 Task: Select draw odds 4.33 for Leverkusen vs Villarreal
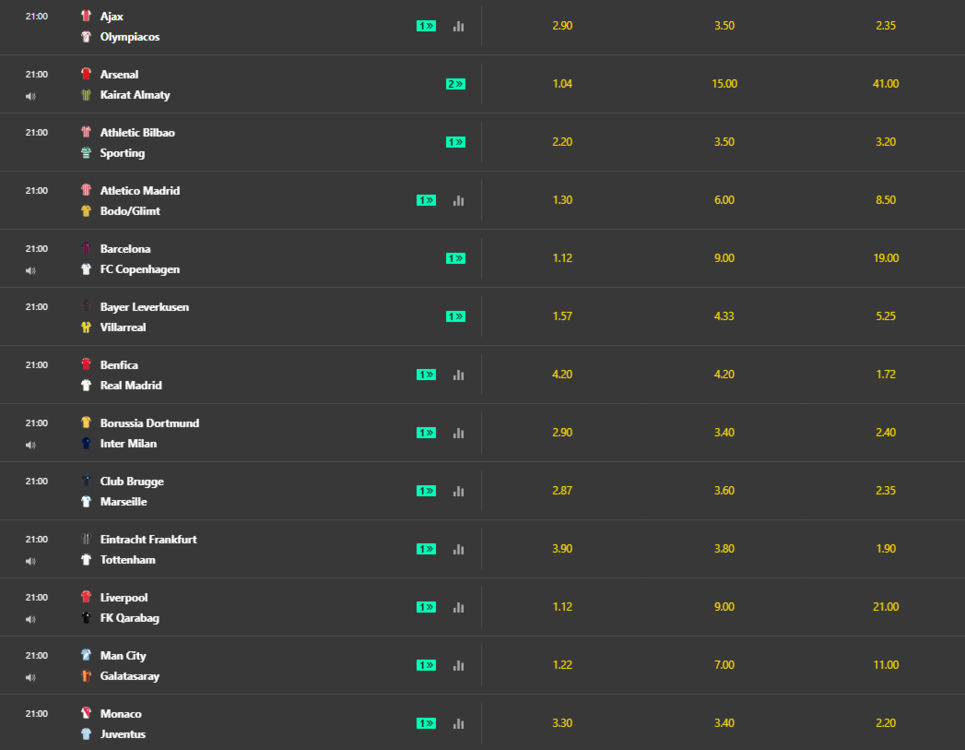pos(724,316)
